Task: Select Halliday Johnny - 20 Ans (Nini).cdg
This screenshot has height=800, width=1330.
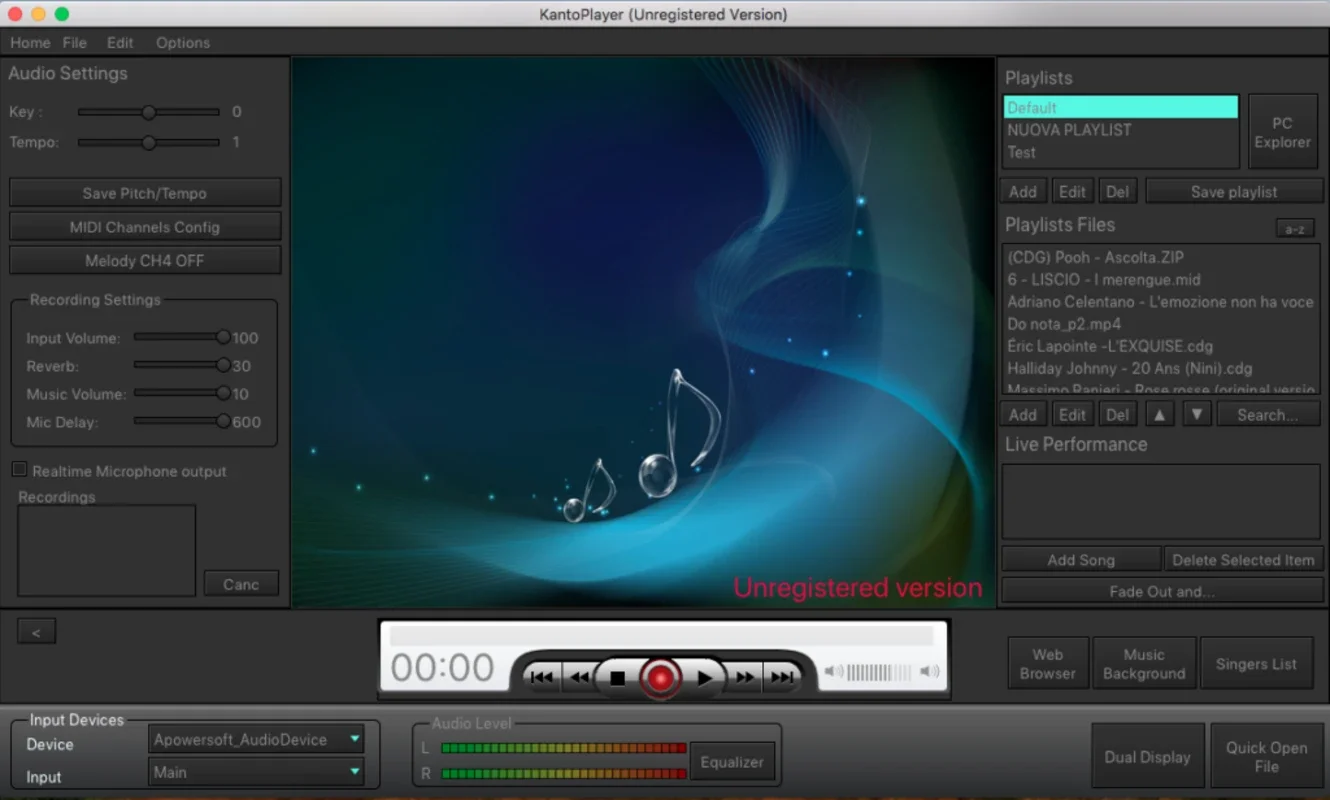Action: pos(1160,368)
